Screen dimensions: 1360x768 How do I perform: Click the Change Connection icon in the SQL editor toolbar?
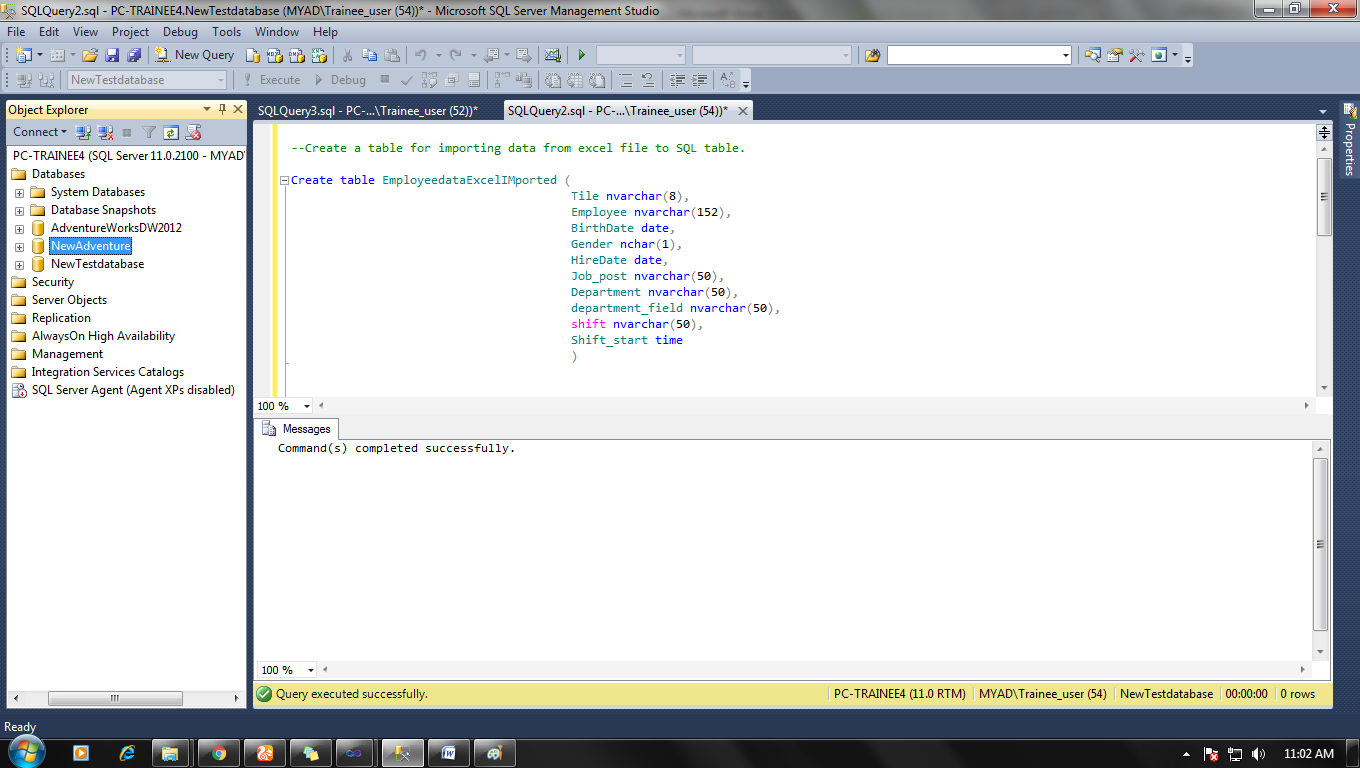click(46, 80)
